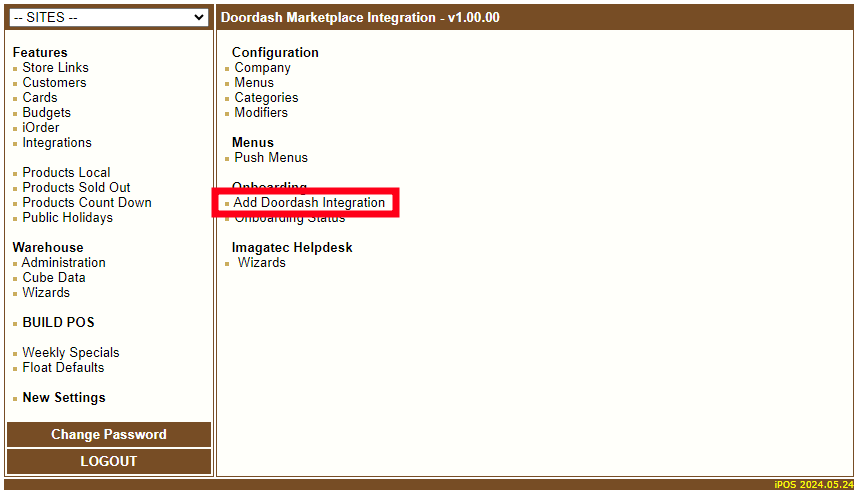This screenshot has width=855, height=491.
Task: Open Modifiers configuration page
Action: pos(261,113)
